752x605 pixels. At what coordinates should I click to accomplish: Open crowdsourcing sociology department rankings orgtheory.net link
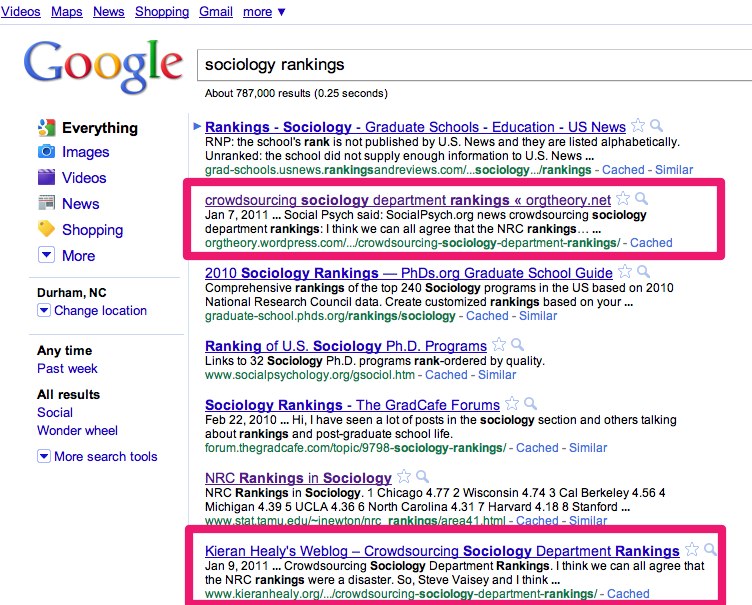[x=408, y=200]
